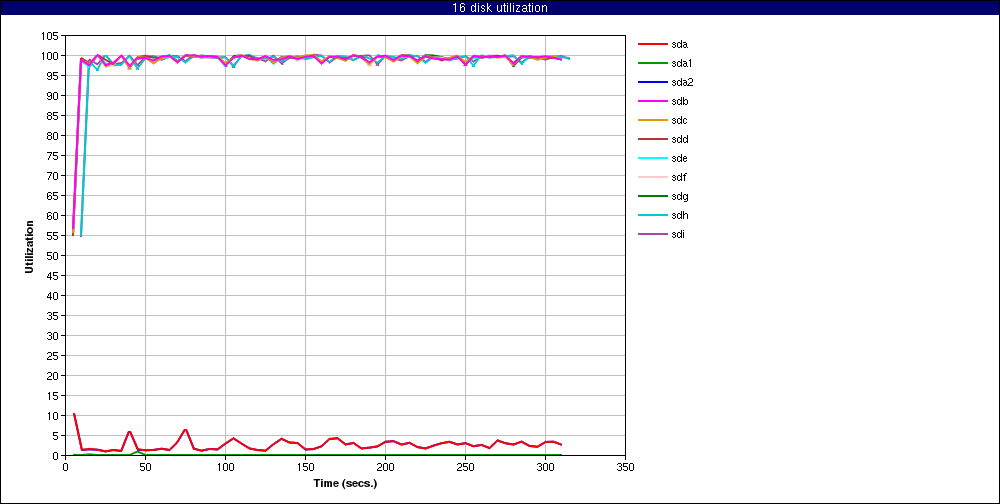Click the 105 tick on the utilization axis
This screenshot has width=1000, height=504.
(51, 36)
